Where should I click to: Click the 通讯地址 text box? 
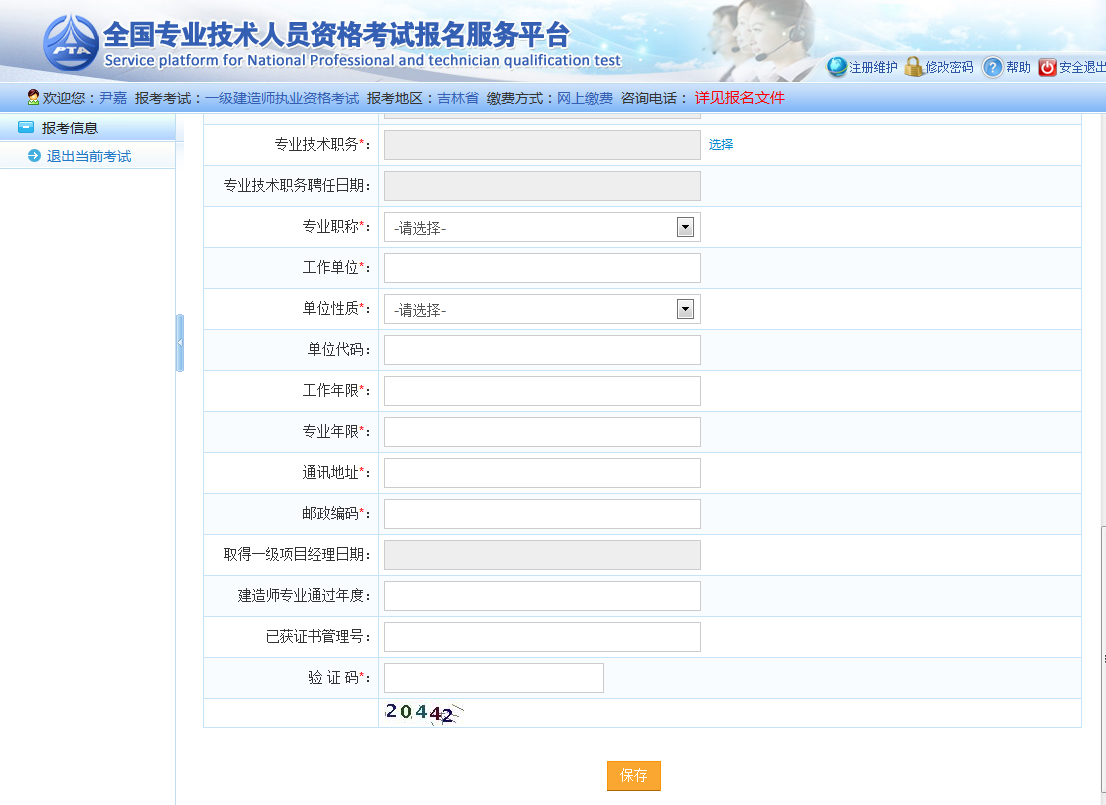[x=542, y=473]
